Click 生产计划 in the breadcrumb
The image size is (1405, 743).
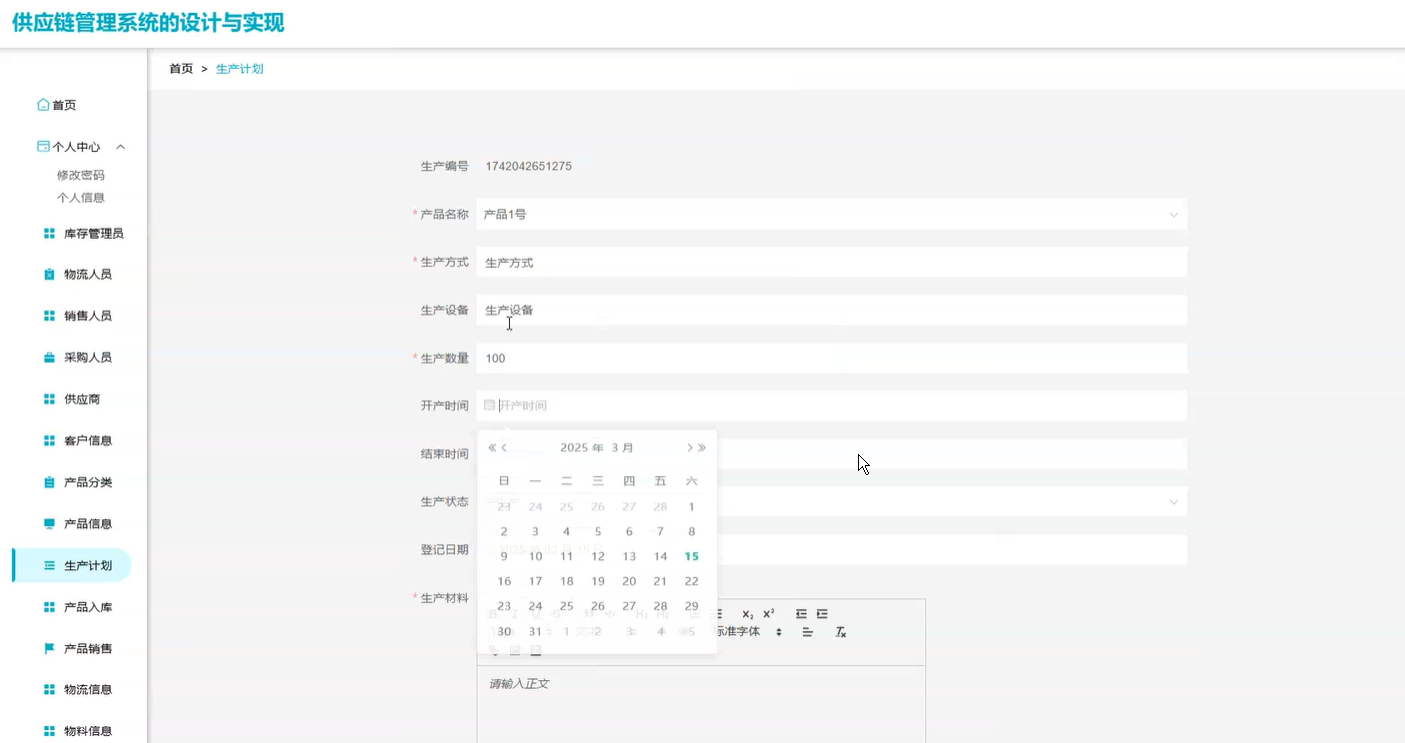point(240,69)
